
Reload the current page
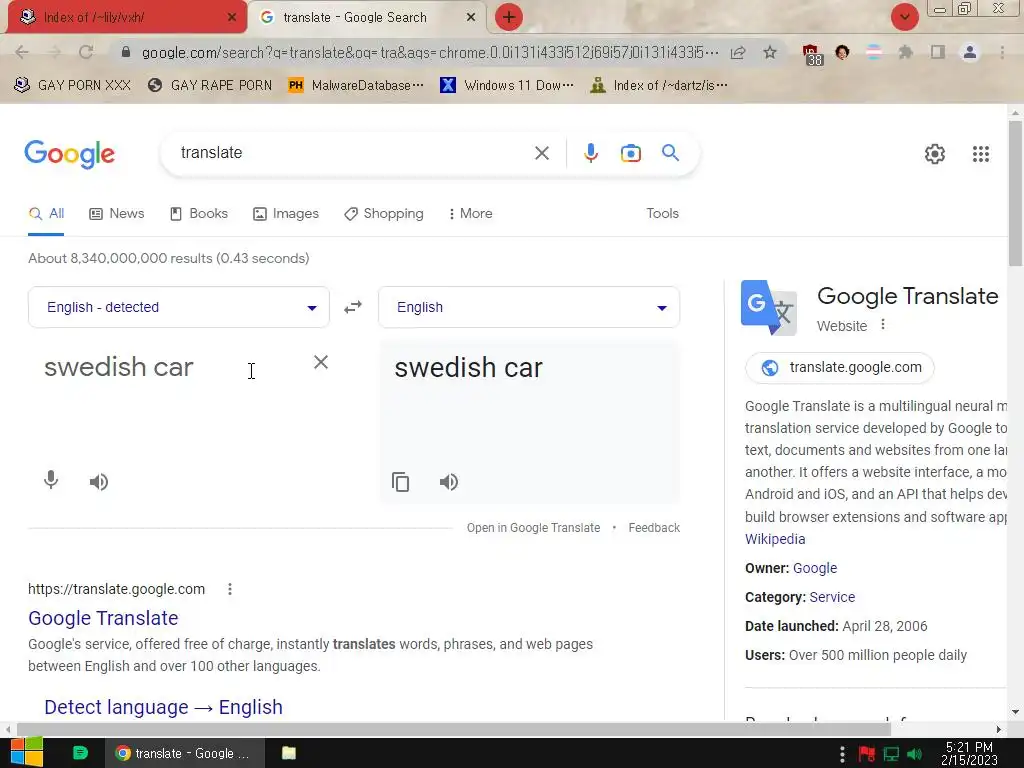pos(86,52)
